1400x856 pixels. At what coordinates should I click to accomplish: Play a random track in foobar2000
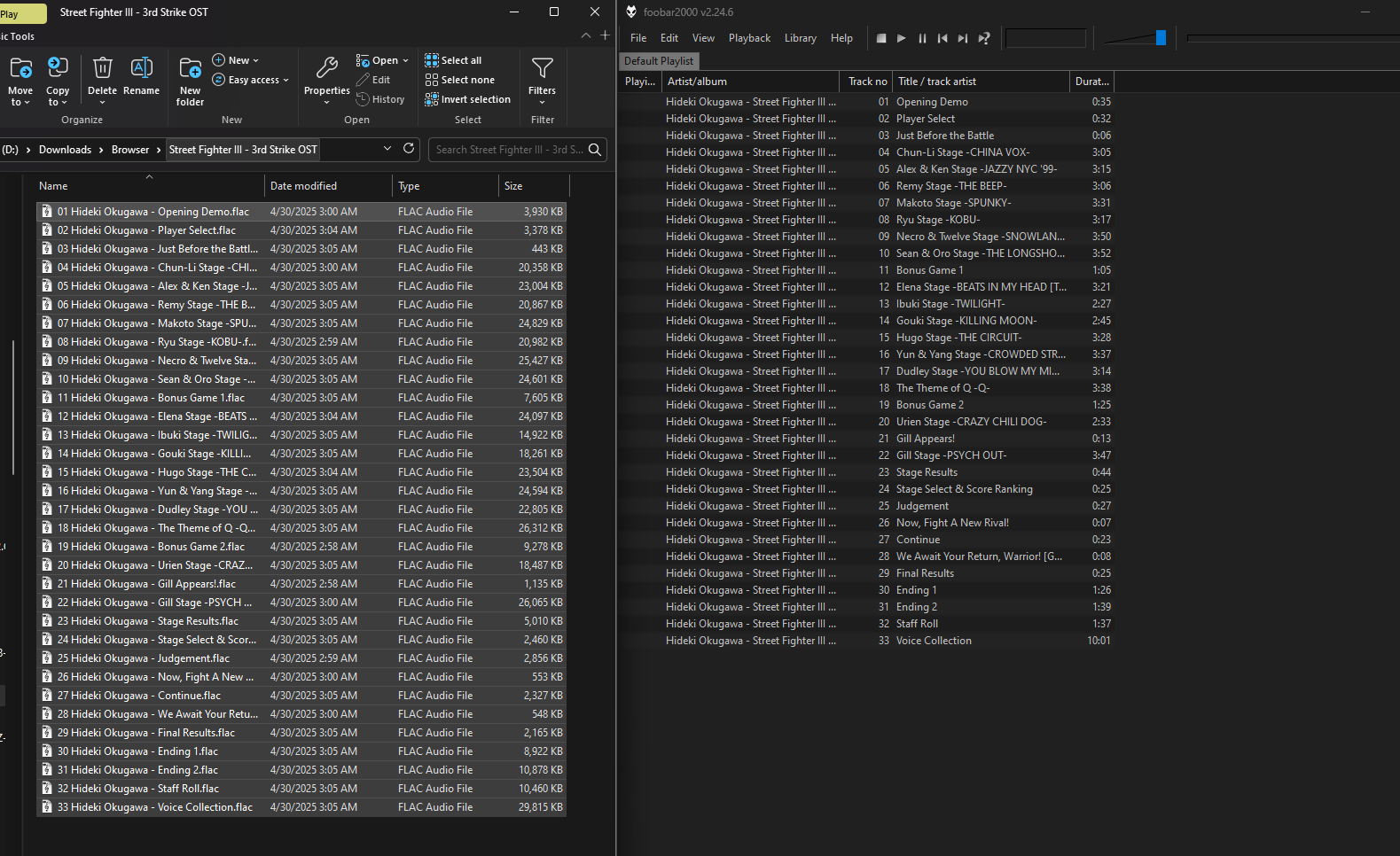coord(983,38)
